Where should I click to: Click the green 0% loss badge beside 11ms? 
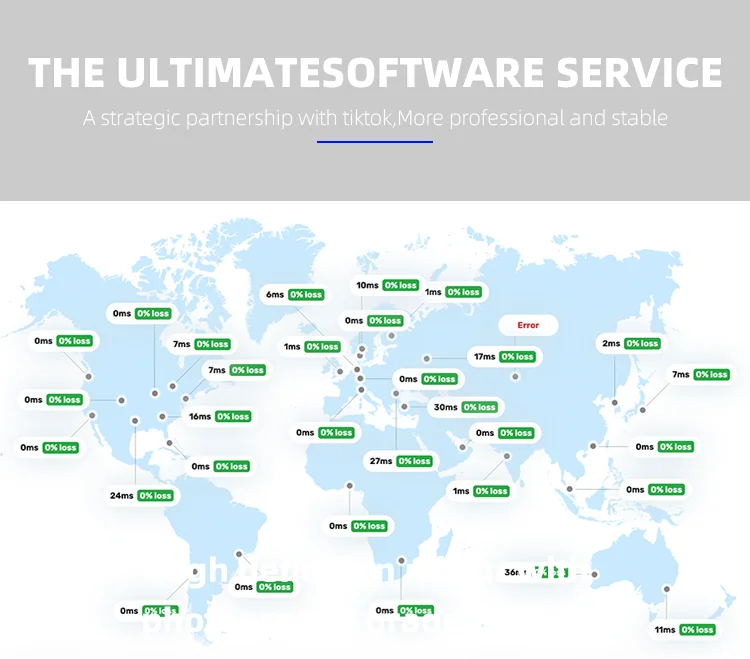coord(697,630)
